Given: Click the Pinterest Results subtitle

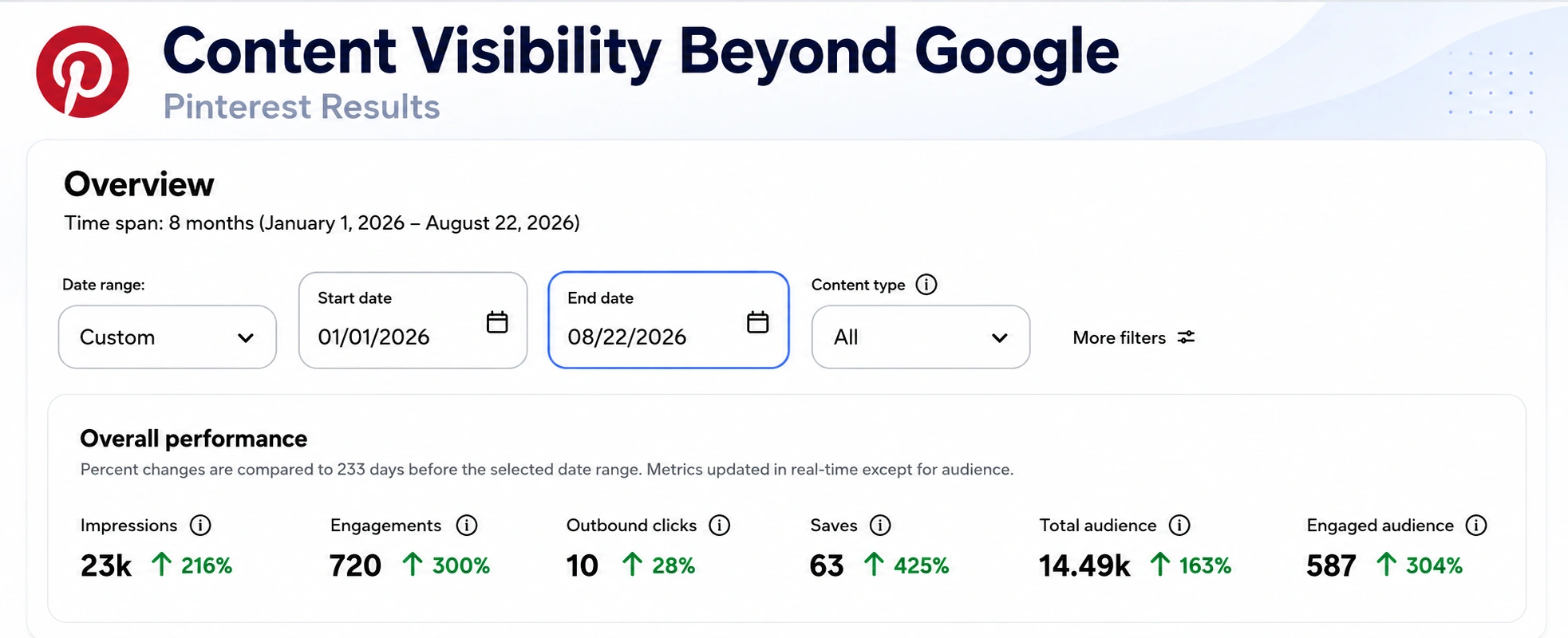Looking at the screenshot, I should click(x=302, y=107).
